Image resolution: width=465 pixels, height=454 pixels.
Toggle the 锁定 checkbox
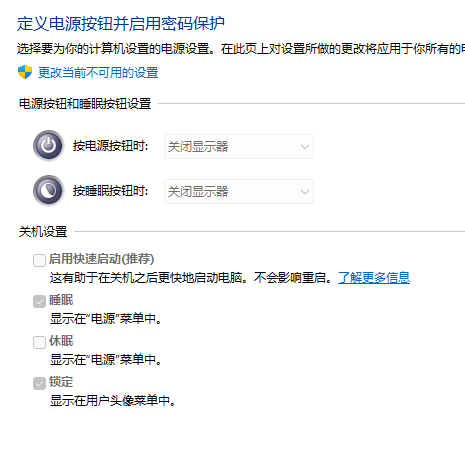(39, 383)
